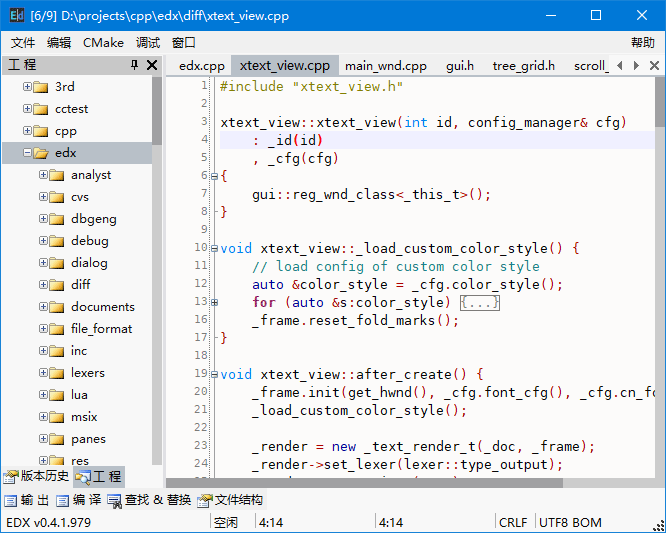Image resolution: width=666 pixels, height=533 pixels.
Task: Collapse the after_create fold at line 19
Action: 214,375
